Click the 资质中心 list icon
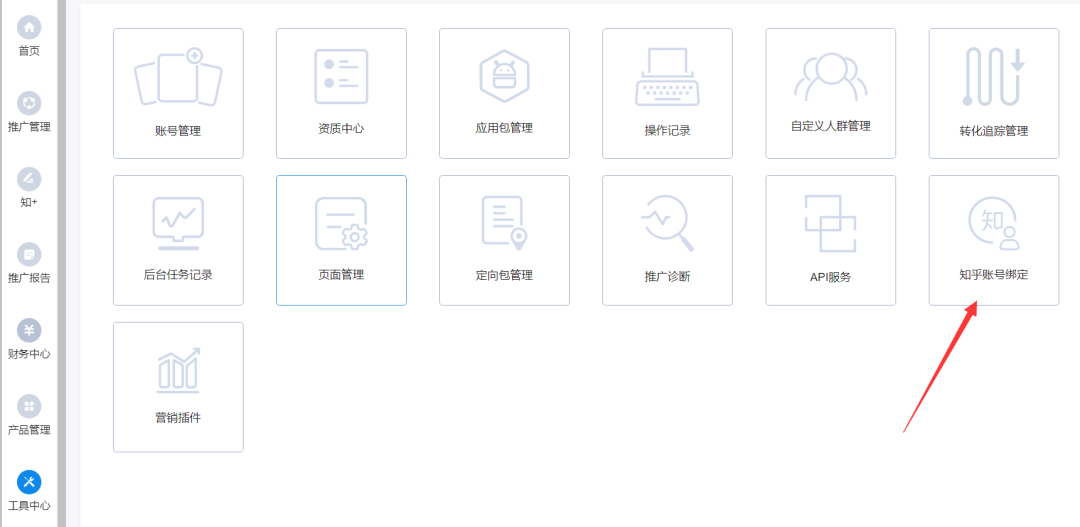The width and height of the screenshot is (1080, 527). [x=341, y=76]
